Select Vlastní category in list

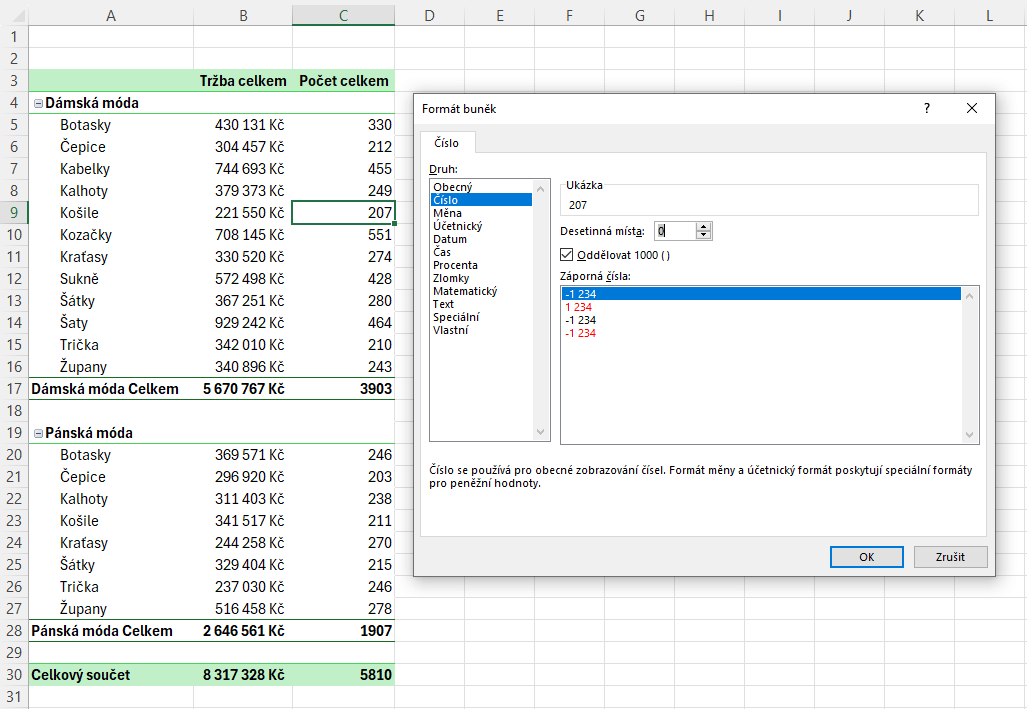449,330
